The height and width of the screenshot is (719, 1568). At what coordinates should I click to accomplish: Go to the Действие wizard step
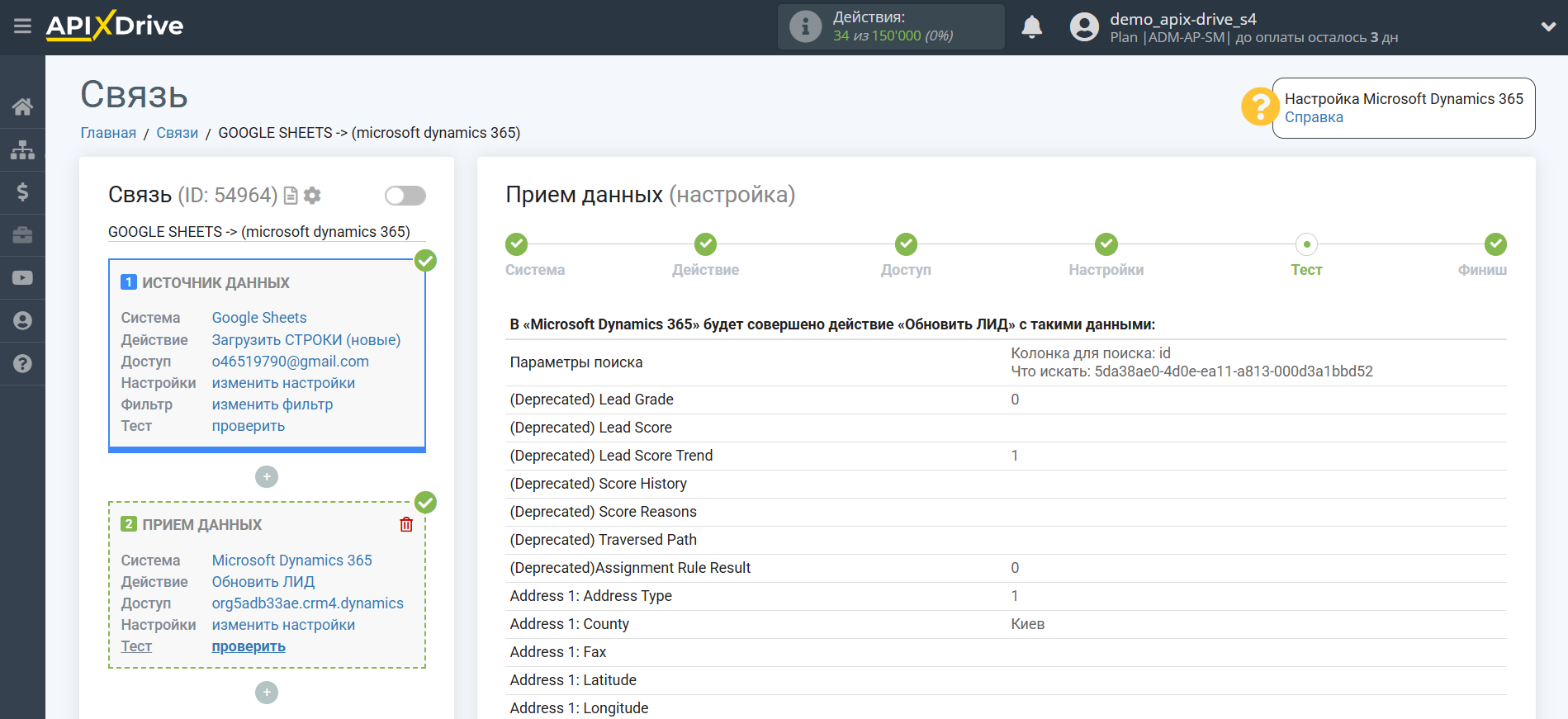(x=705, y=244)
